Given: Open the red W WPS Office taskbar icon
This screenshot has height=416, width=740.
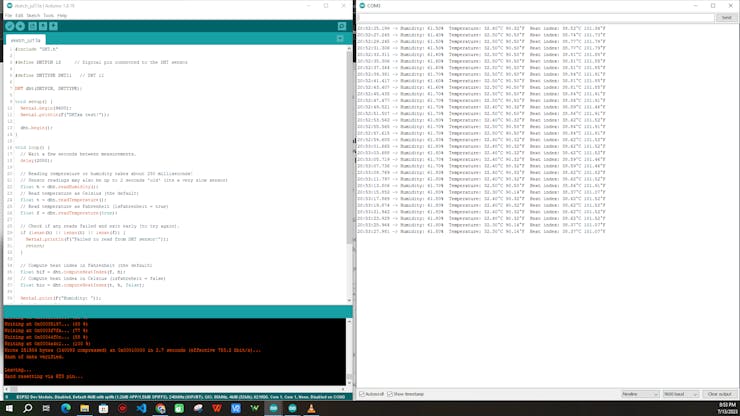Looking at the screenshot, I should tap(217, 408).
